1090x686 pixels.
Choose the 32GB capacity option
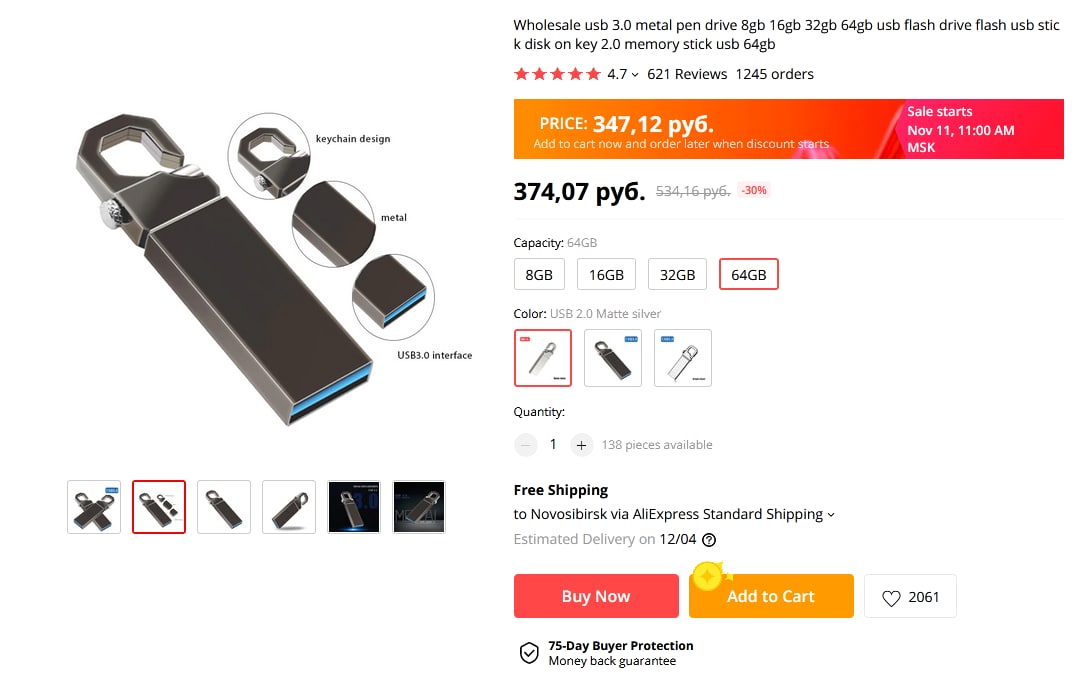pos(677,275)
